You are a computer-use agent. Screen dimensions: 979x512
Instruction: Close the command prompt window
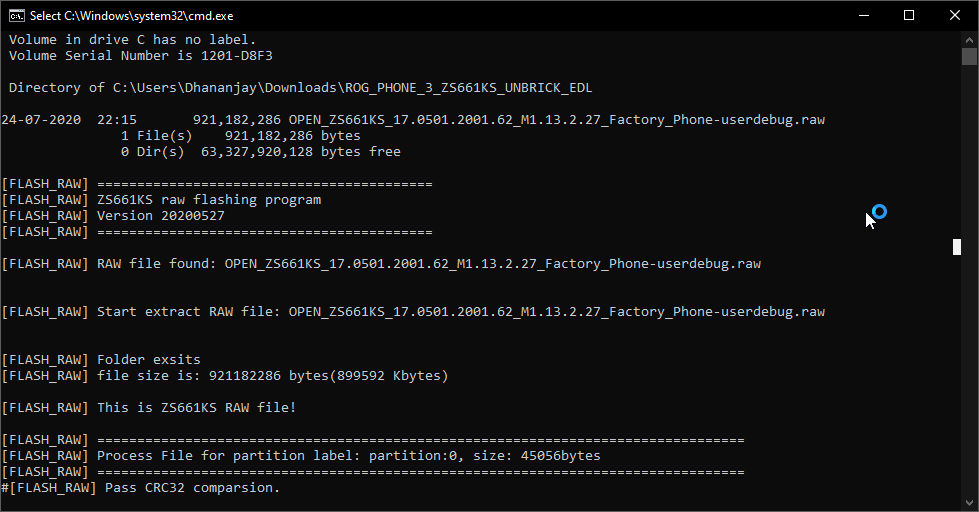tap(955, 16)
